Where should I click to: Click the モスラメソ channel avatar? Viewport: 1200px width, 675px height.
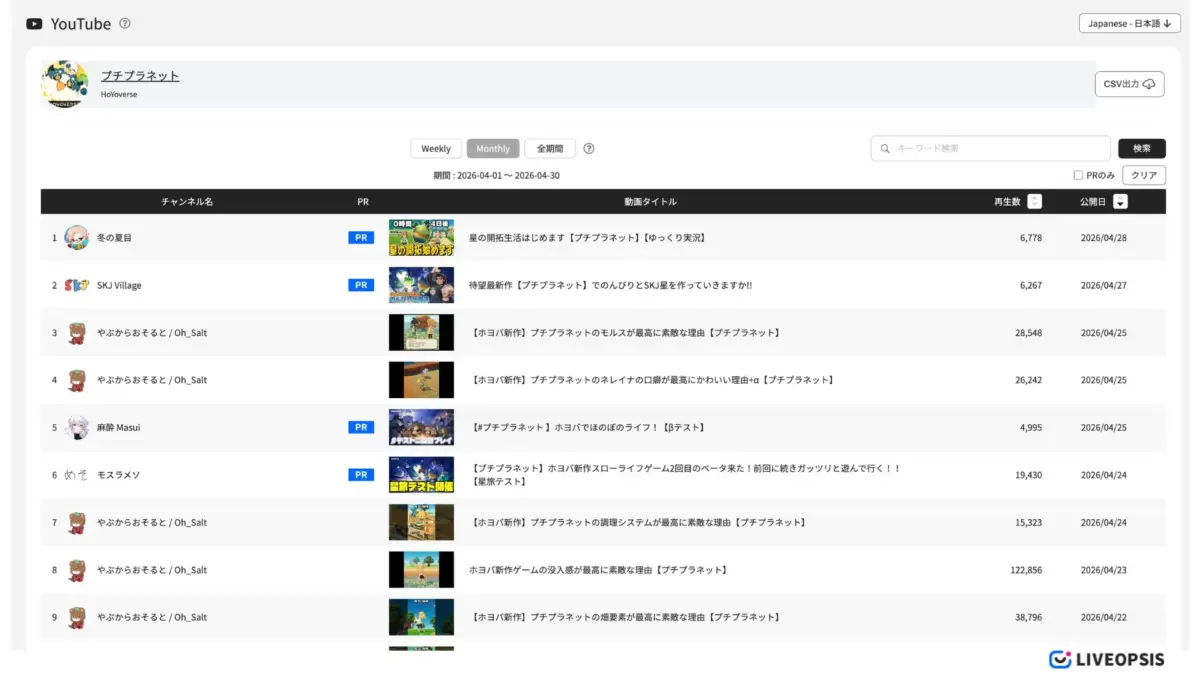pyautogui.click(x=77, y=475)
